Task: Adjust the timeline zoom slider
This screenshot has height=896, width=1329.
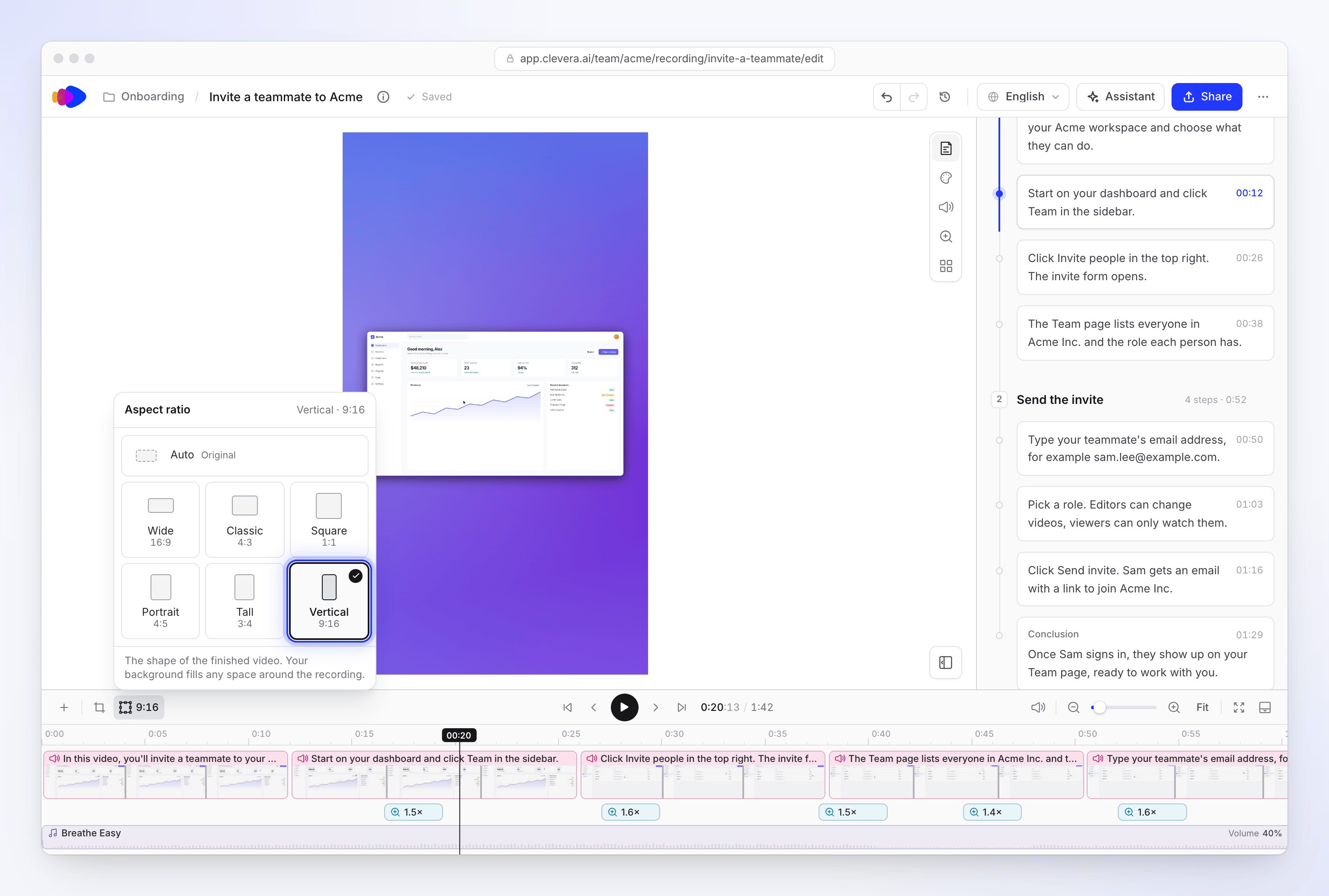Action: [x=1124, y=707]
